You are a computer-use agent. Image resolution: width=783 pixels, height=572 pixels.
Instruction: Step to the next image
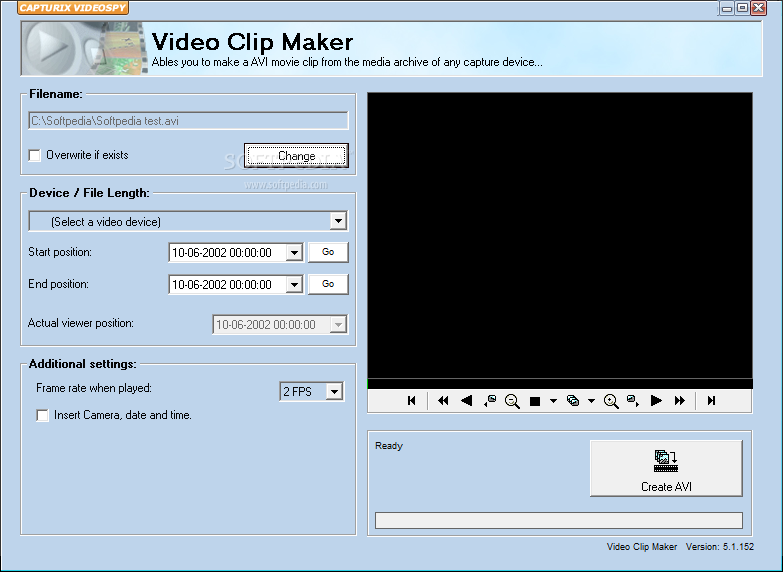pos(633,401)
